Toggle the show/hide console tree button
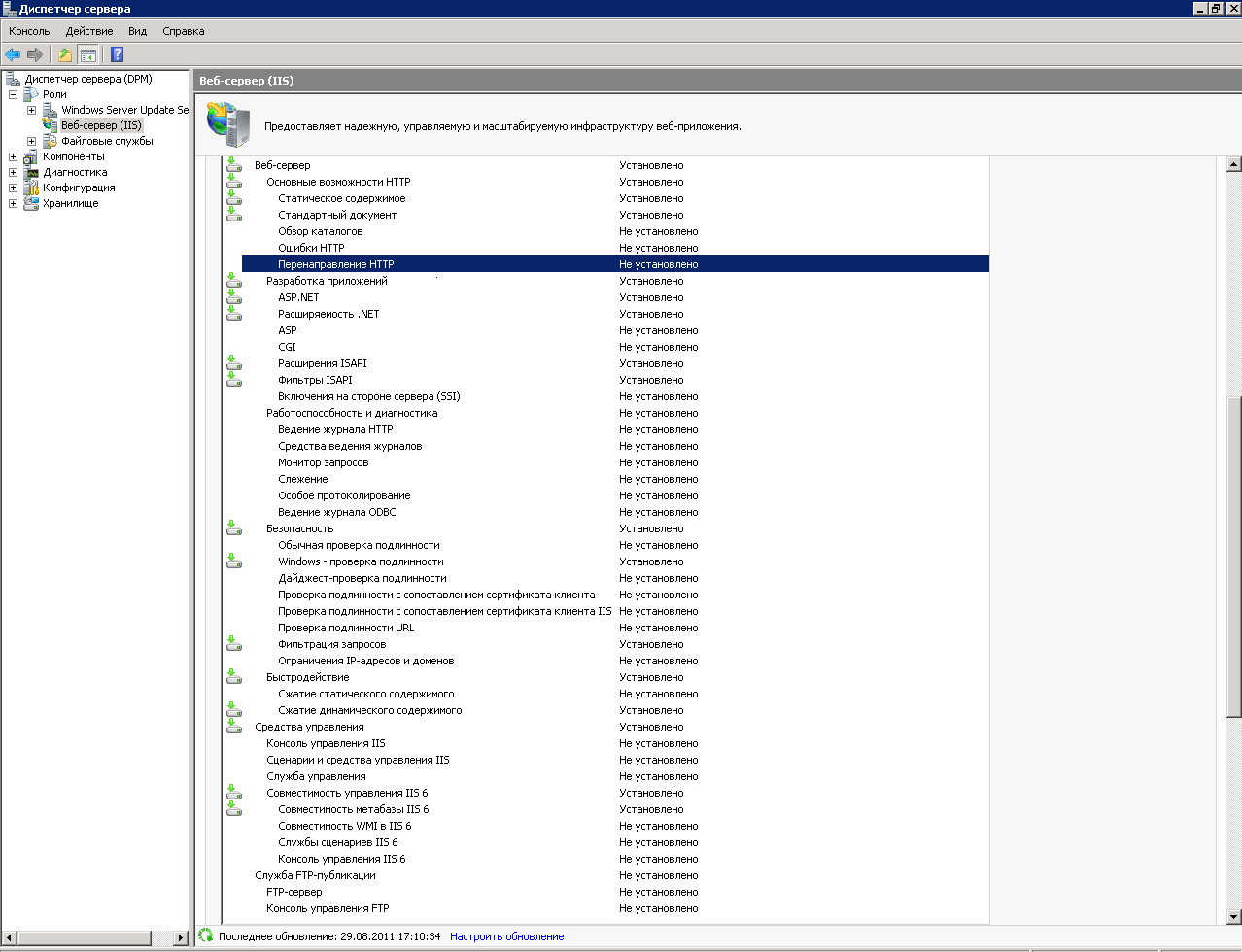 88,54
